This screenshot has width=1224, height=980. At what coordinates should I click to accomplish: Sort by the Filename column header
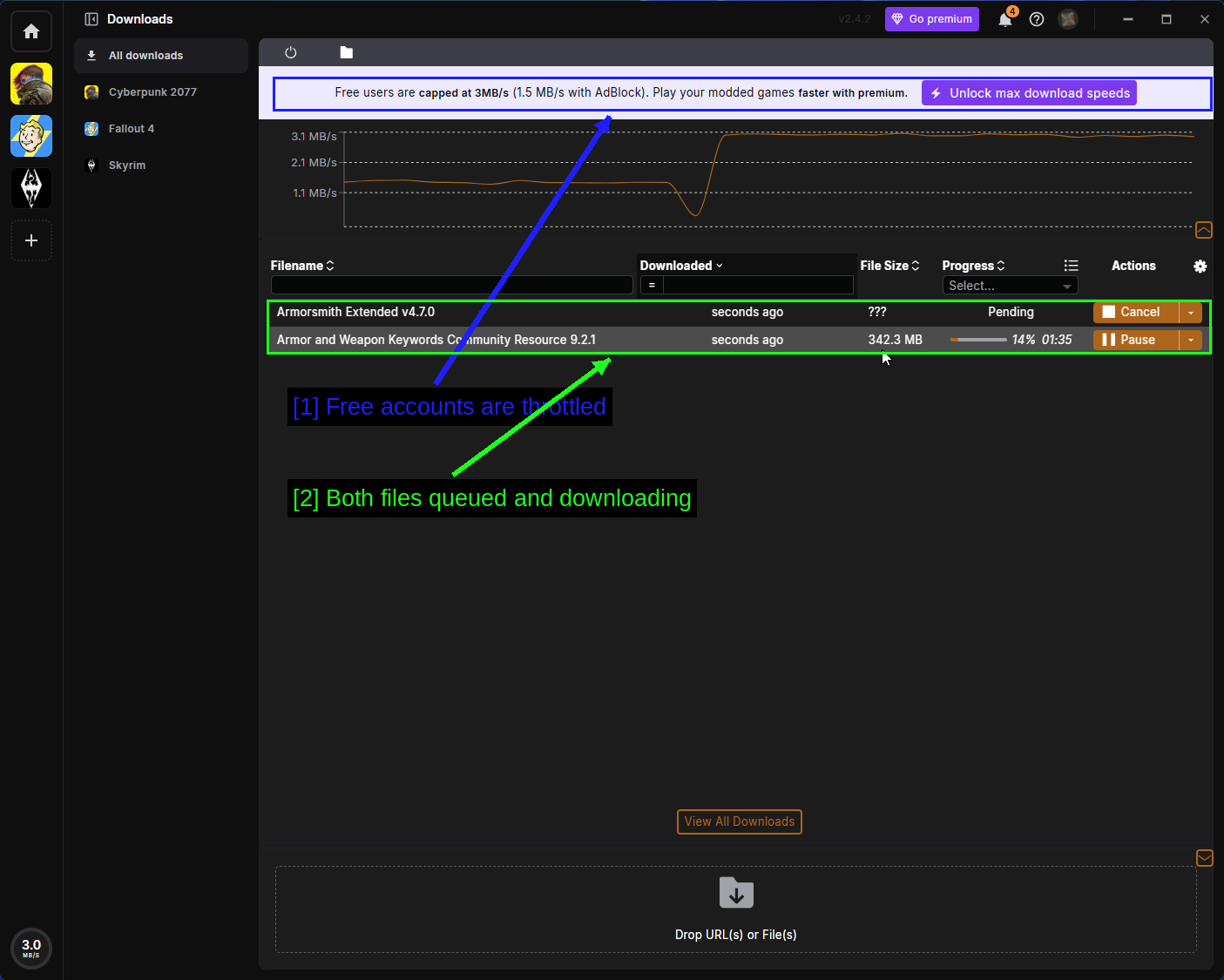click(x=302, y=266)
